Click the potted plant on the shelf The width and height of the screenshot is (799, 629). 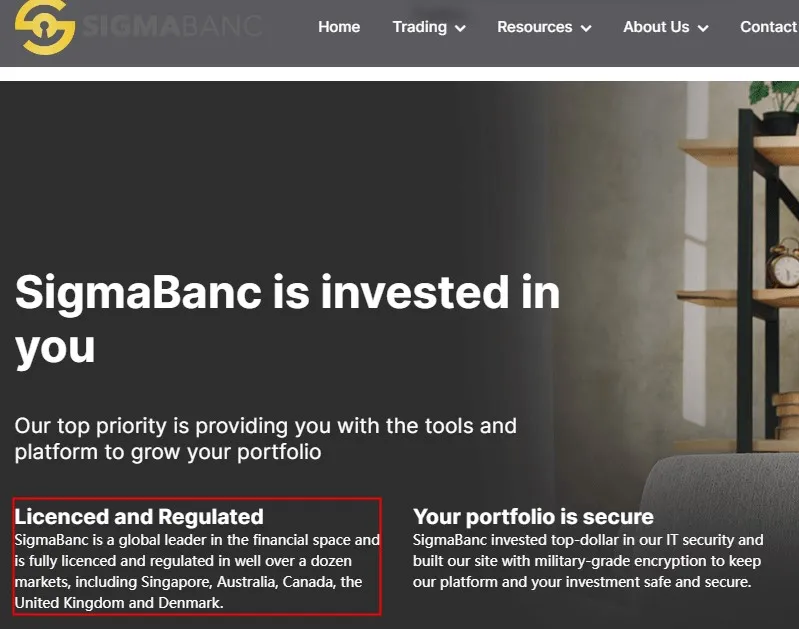(x=777, y=108)
